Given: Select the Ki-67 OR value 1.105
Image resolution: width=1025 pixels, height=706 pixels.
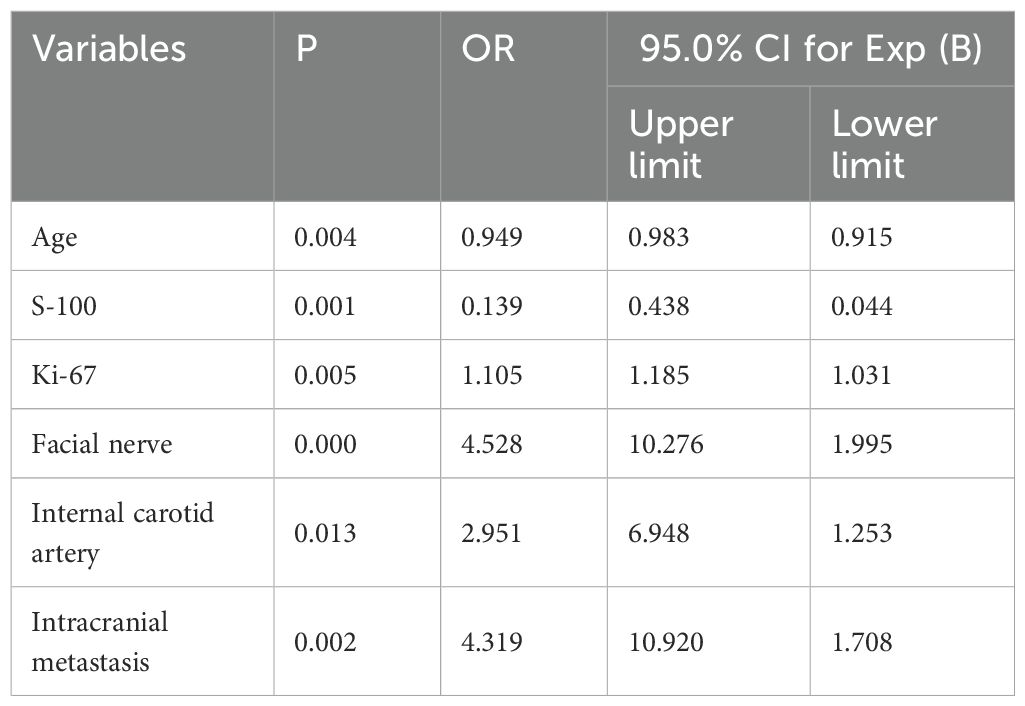Looking at the screenshot, I should pos(491,374).
